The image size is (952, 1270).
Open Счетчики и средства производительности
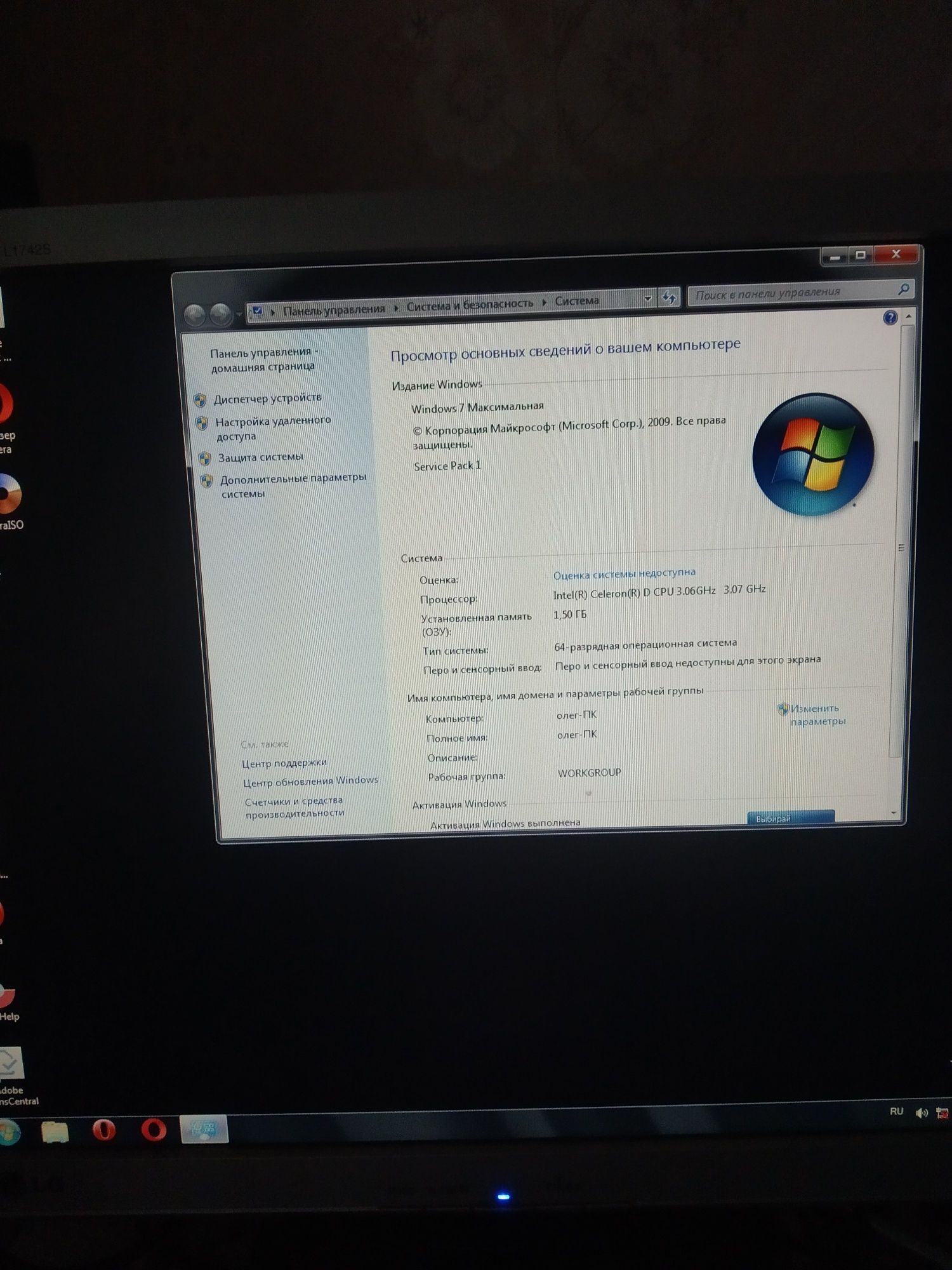294,807
